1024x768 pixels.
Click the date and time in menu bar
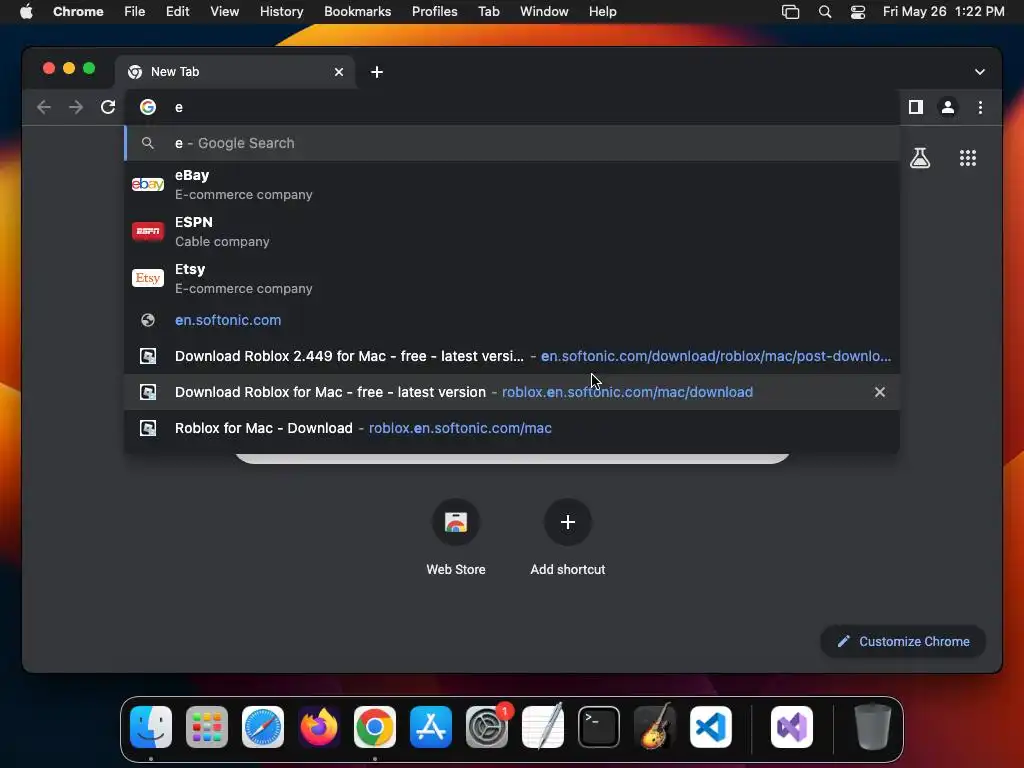943,12
